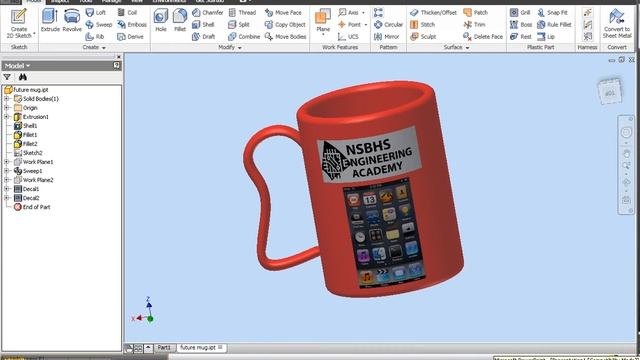
Task: Expand the Sweep1 feature node
Action: click(7, 171)
